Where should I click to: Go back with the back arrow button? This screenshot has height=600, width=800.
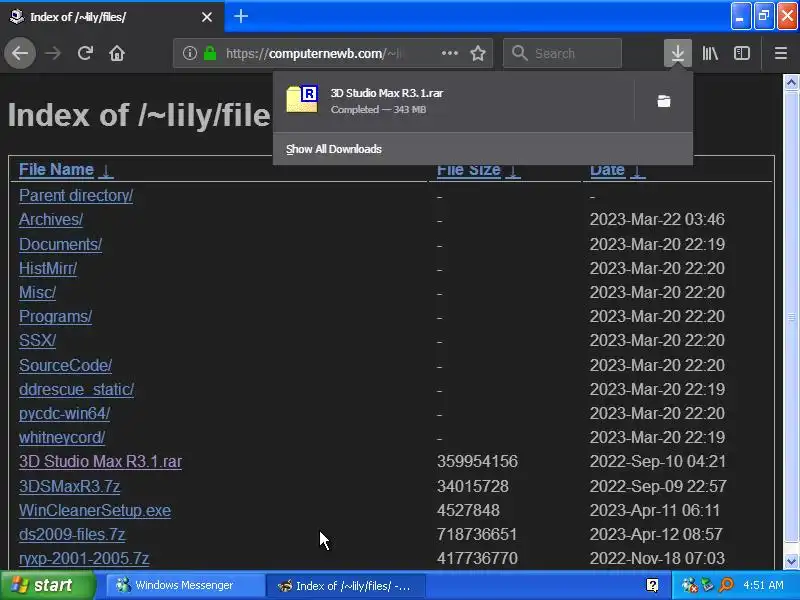(20, 53)
